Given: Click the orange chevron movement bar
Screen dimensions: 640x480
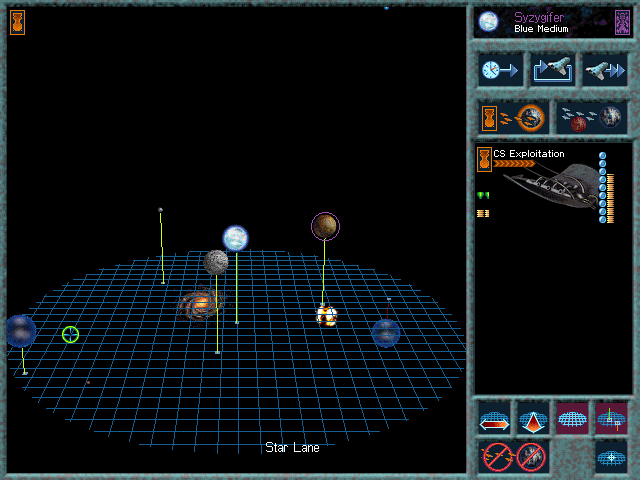Looking at the screenshot, I should coord(514,164).
